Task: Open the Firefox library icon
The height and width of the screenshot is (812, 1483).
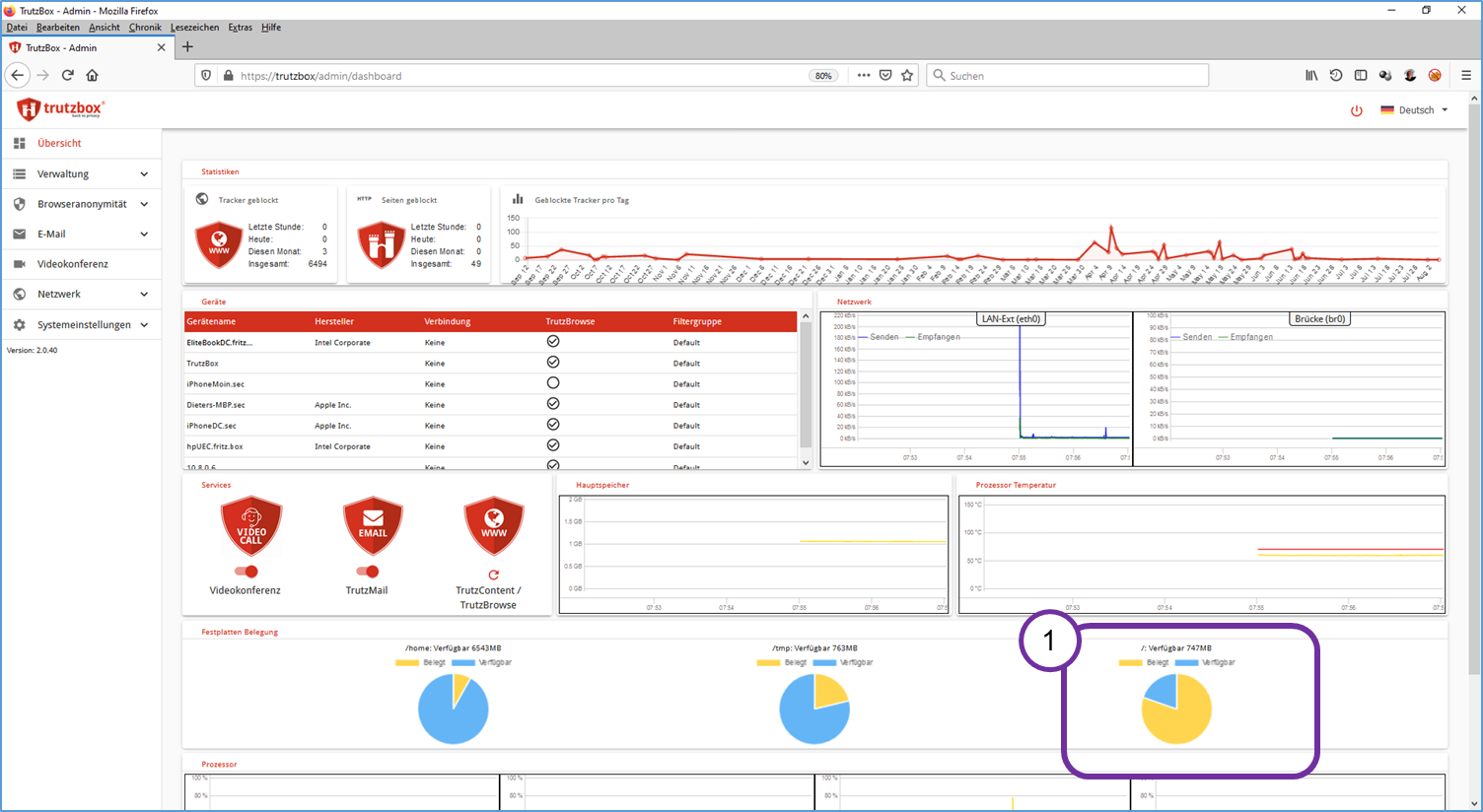Action: 1311,75
